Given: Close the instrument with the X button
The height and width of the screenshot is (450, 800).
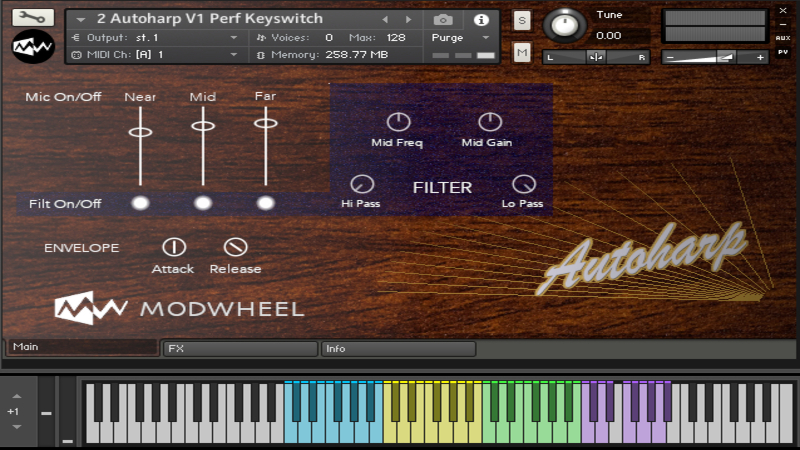Looking at the screenshot, I should point(783,10).
